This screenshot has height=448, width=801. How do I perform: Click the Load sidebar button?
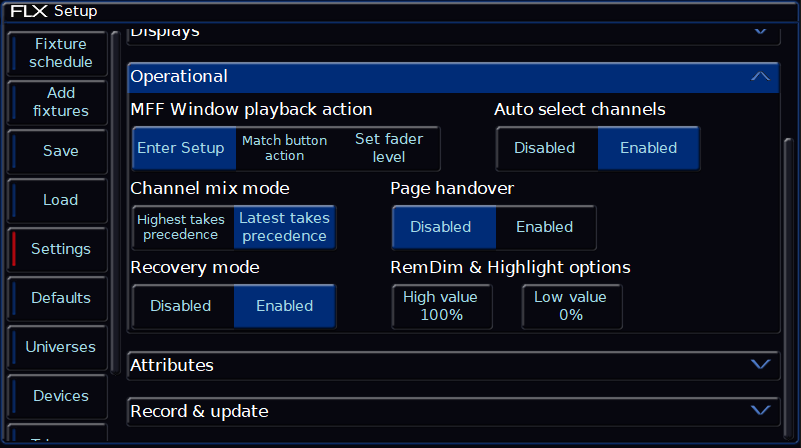[x=58, y=200]
